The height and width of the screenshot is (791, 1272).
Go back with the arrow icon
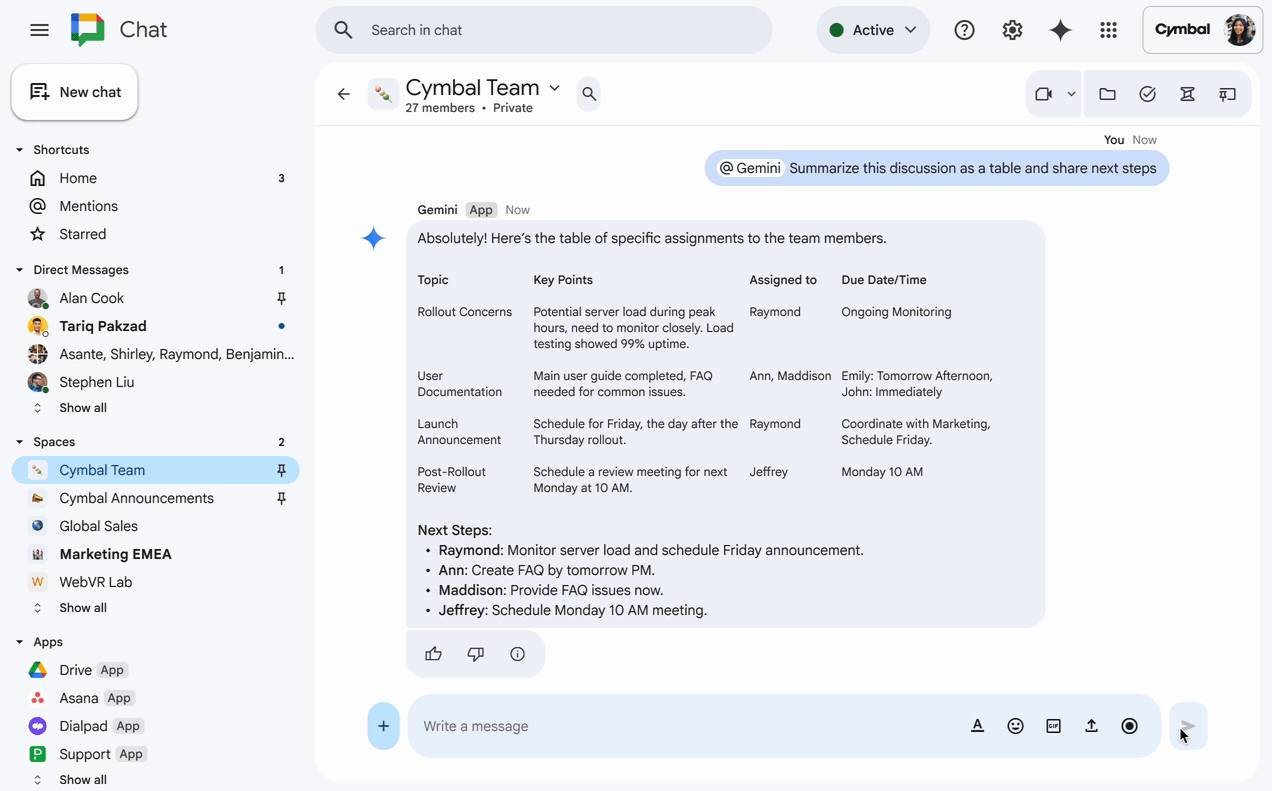(343, 94)
